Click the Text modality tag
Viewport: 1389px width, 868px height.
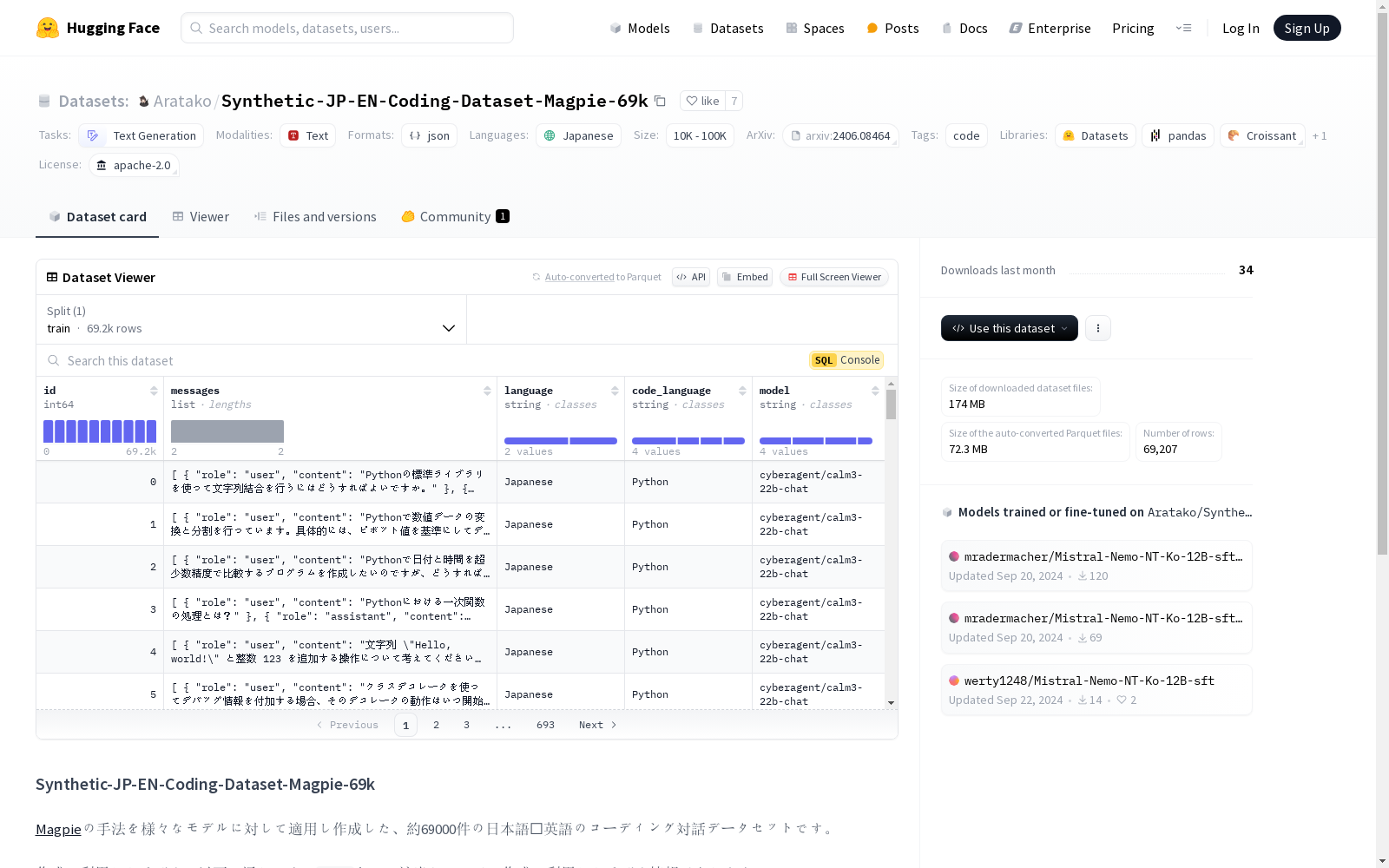(x=307, y=135)
